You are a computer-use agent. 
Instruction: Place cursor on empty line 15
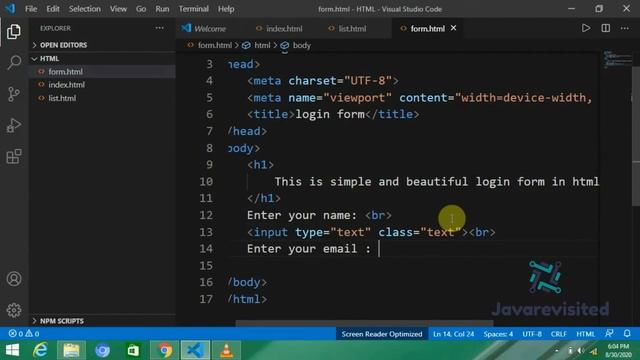pyautogui.click(x=412, y=266)
